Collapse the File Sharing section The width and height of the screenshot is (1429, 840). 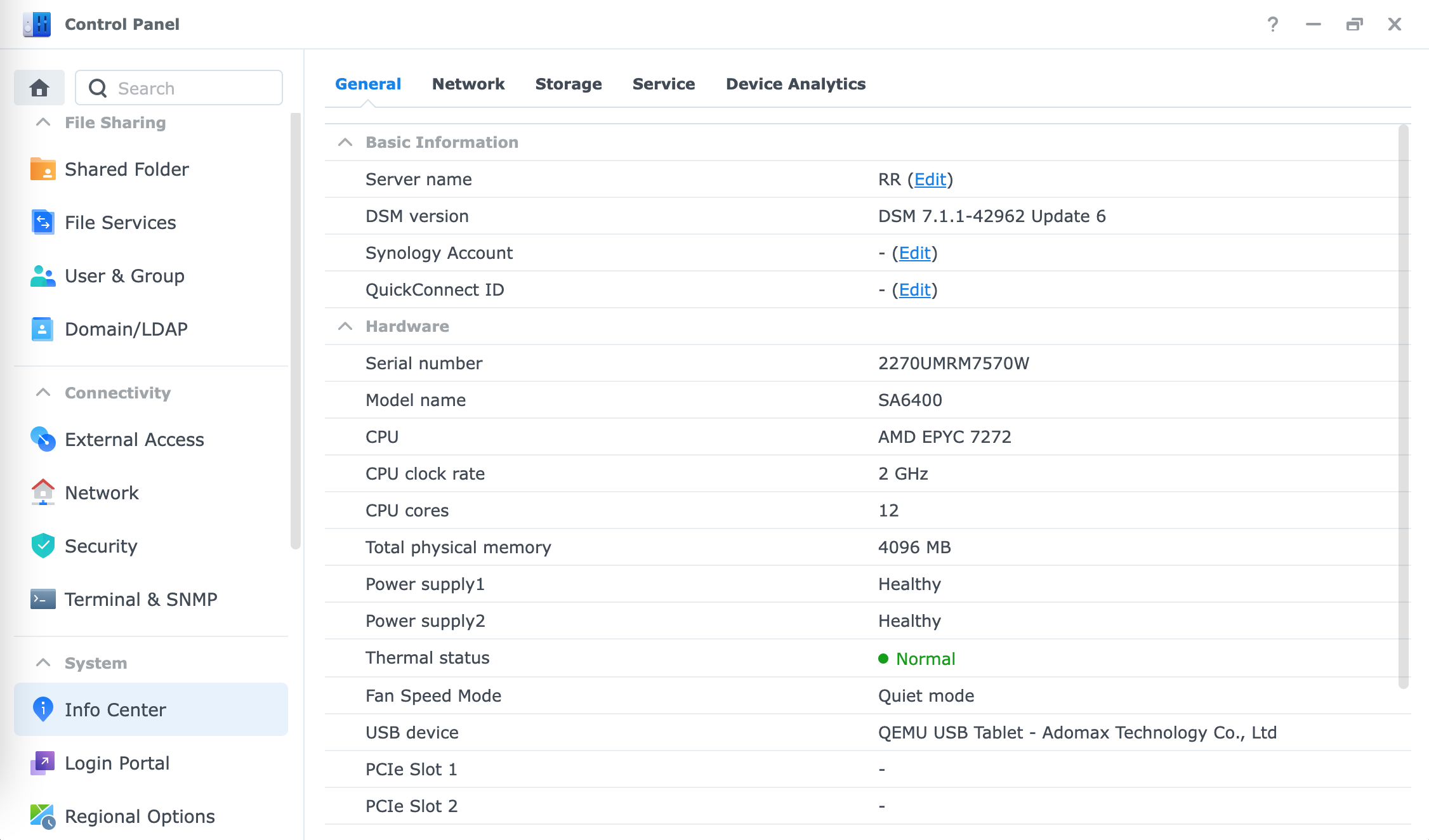click(43, 122)
